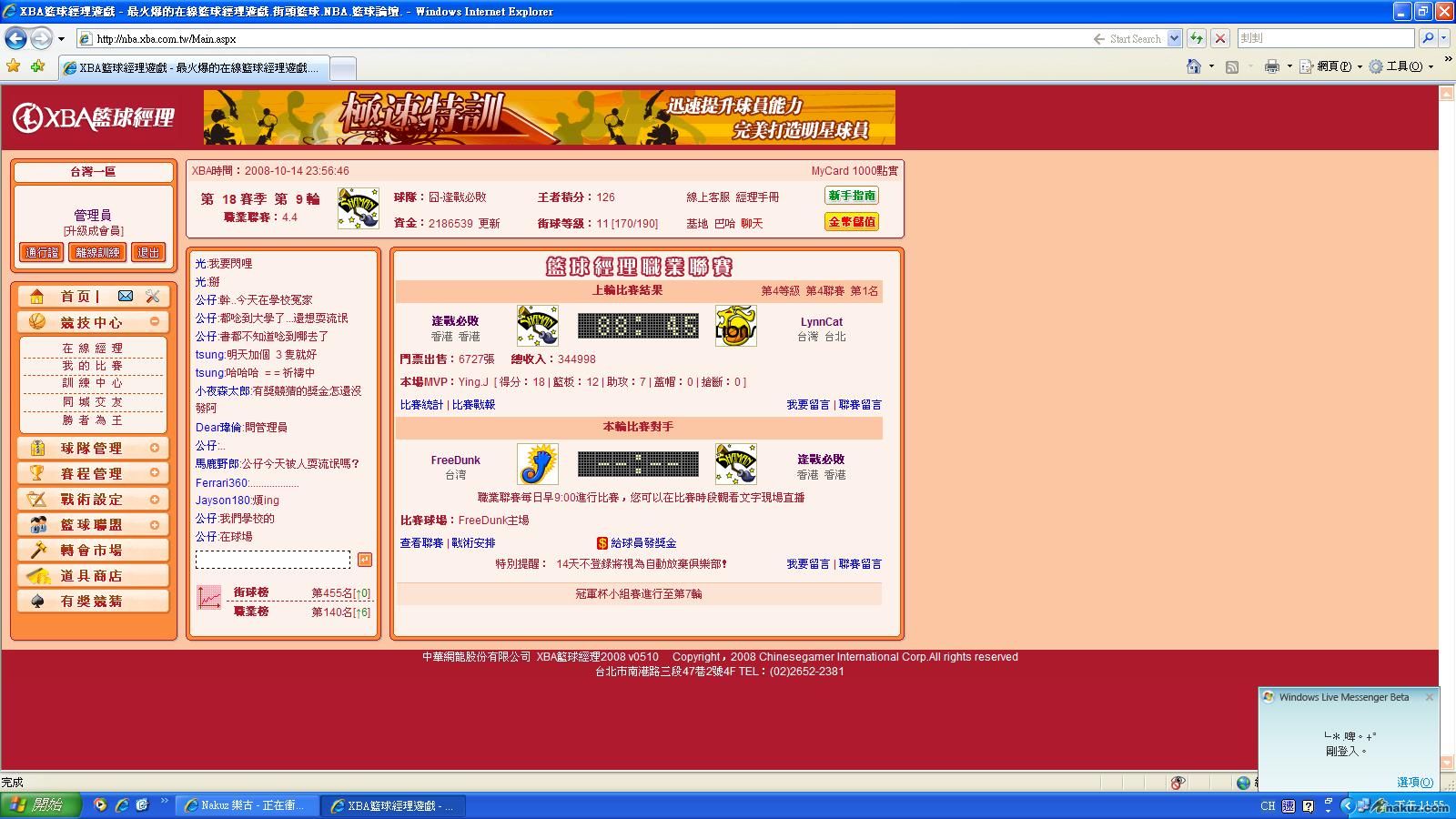Select 同城交友 submenu item
Image resolution: width=1456 pixels, height=819 pixels.
point(93,401)
